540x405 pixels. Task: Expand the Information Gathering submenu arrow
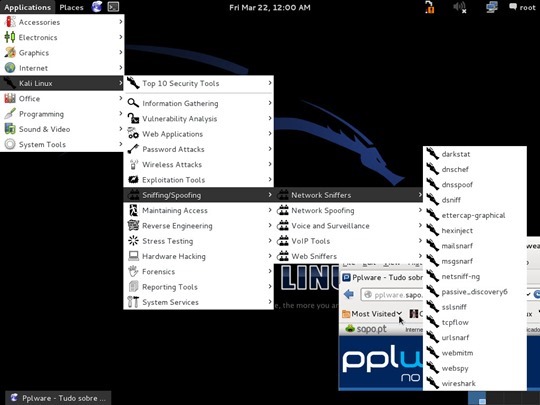[270, 103]
